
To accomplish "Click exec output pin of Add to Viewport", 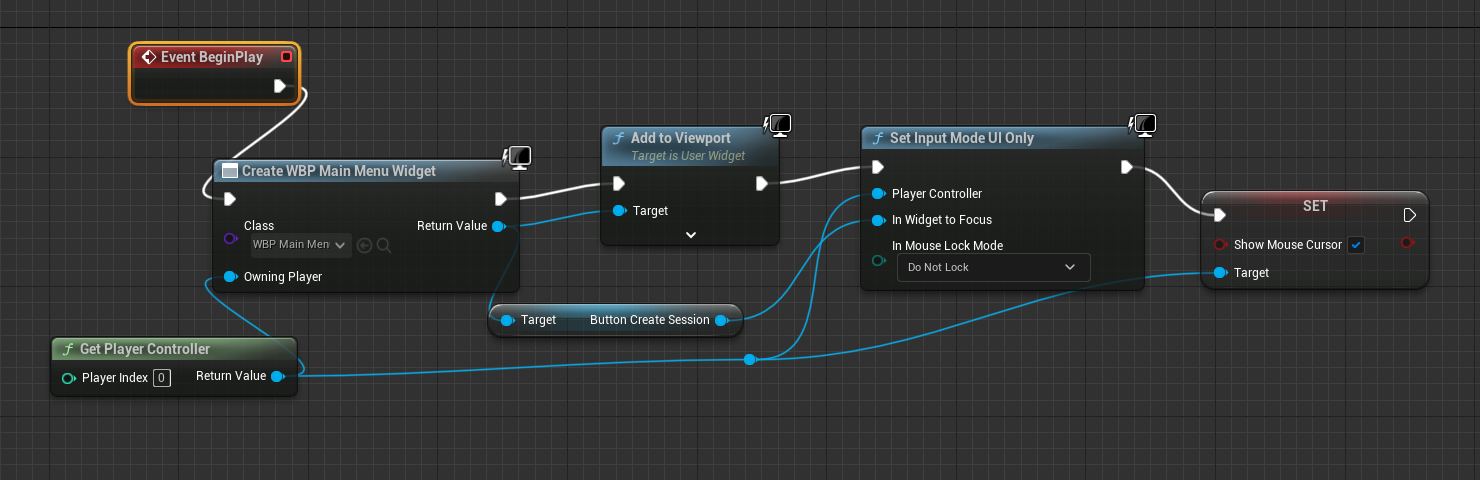I will tap(761, 183).
